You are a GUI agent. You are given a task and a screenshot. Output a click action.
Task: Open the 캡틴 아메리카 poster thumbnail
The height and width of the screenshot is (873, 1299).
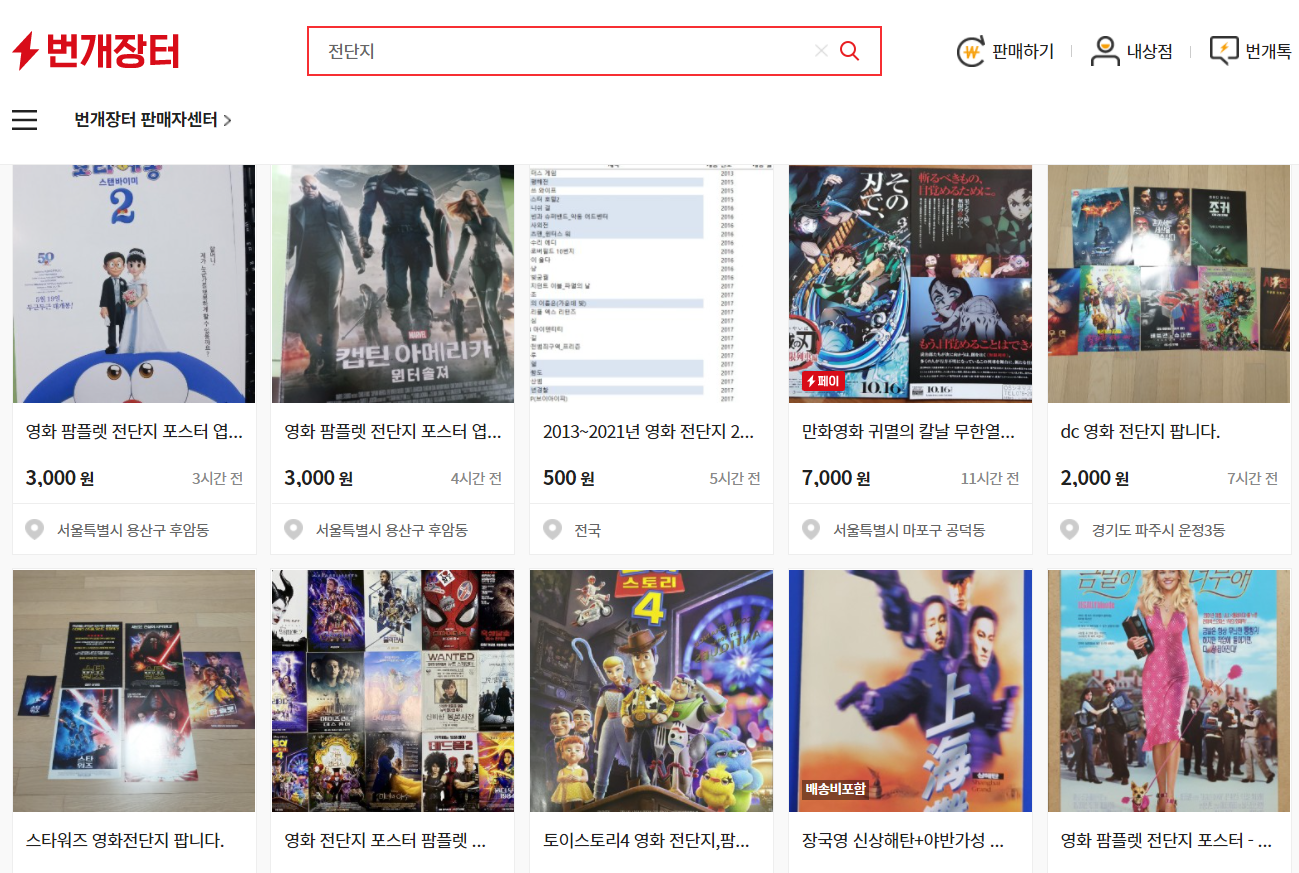[x=393, y=284]
